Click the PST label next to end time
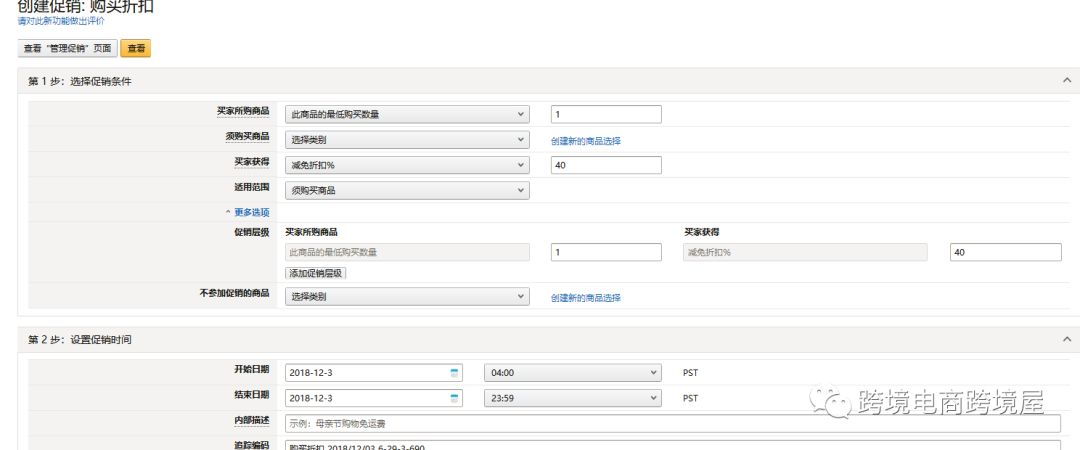 [690, 398]
